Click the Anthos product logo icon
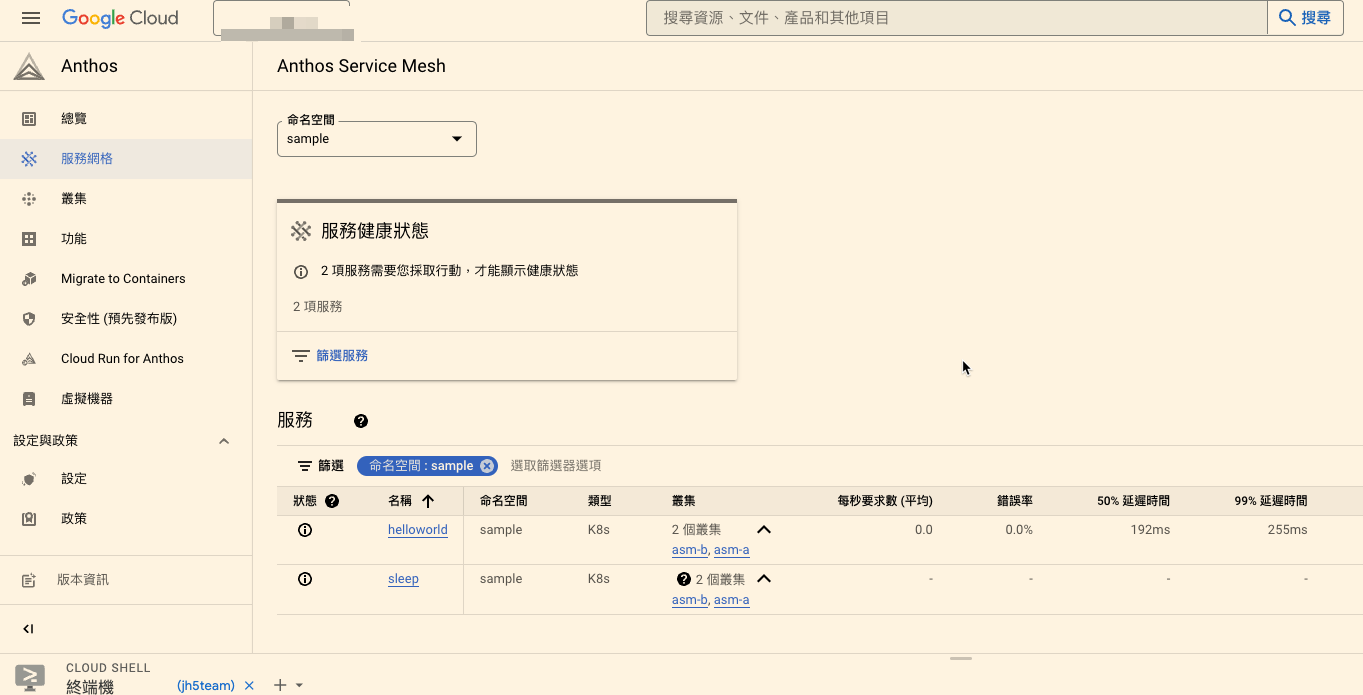 (29, 66)
